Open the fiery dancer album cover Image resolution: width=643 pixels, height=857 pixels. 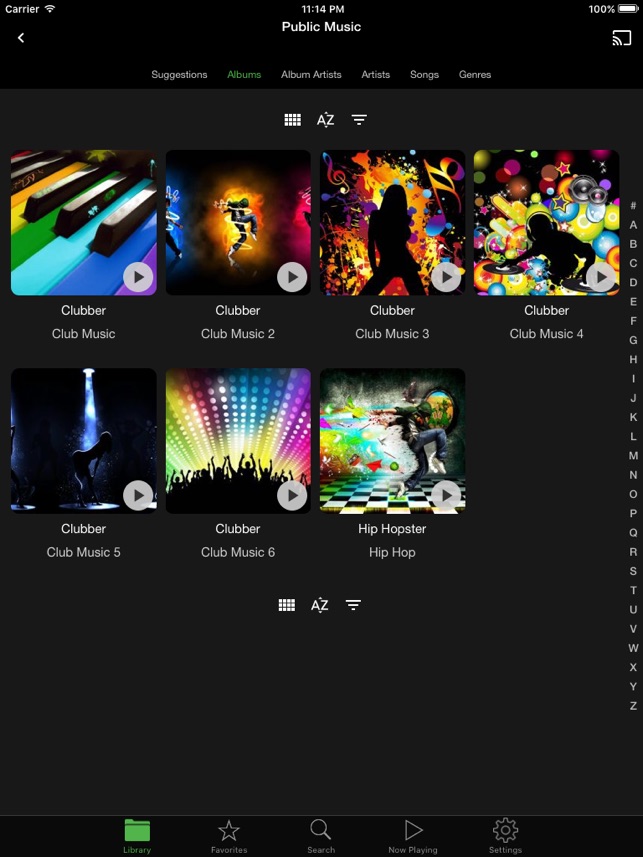[x=238, y=222]
